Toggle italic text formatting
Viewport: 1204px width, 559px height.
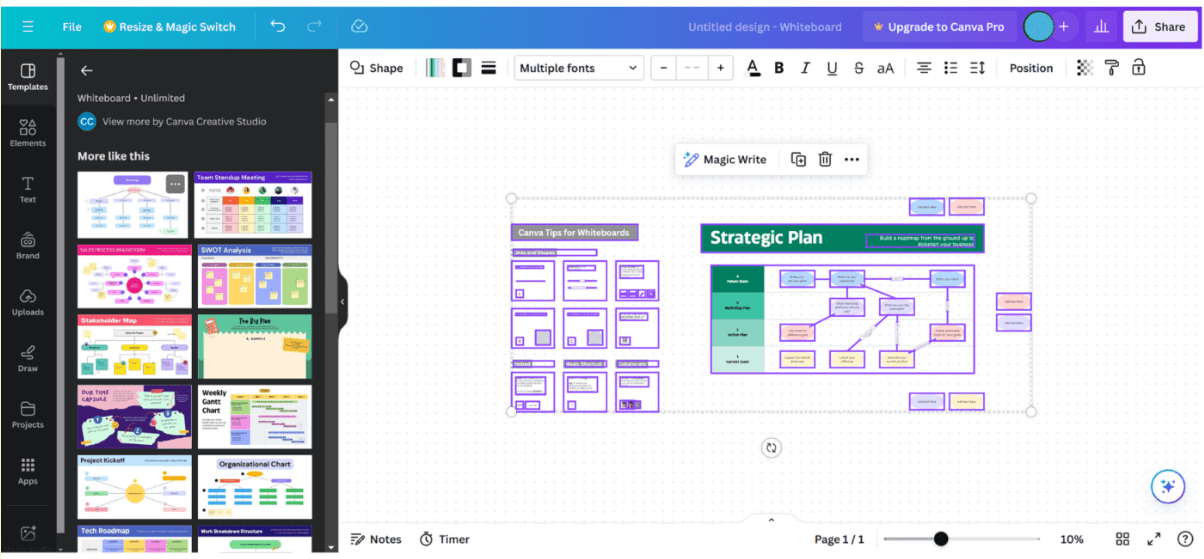pyautogui.click(x=805, y=68)
